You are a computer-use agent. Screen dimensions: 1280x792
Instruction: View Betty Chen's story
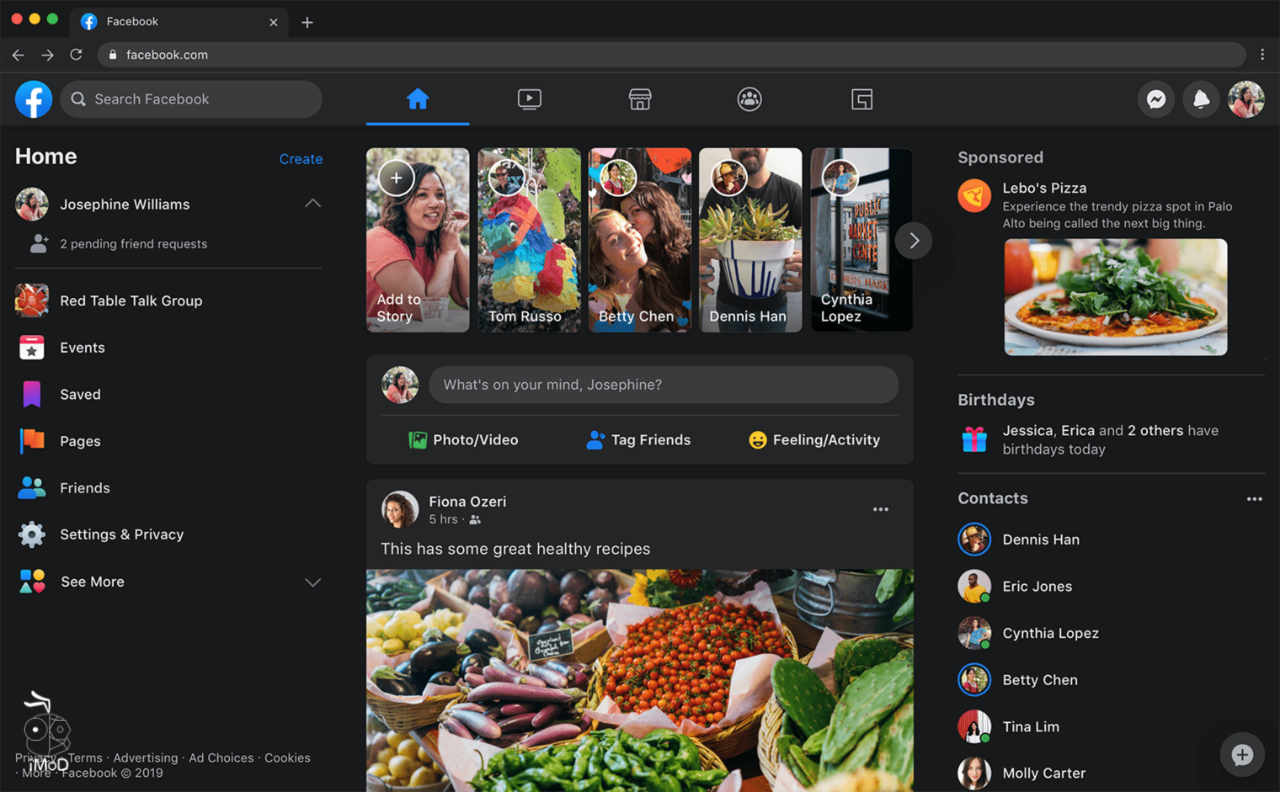[x=640, y=240]
